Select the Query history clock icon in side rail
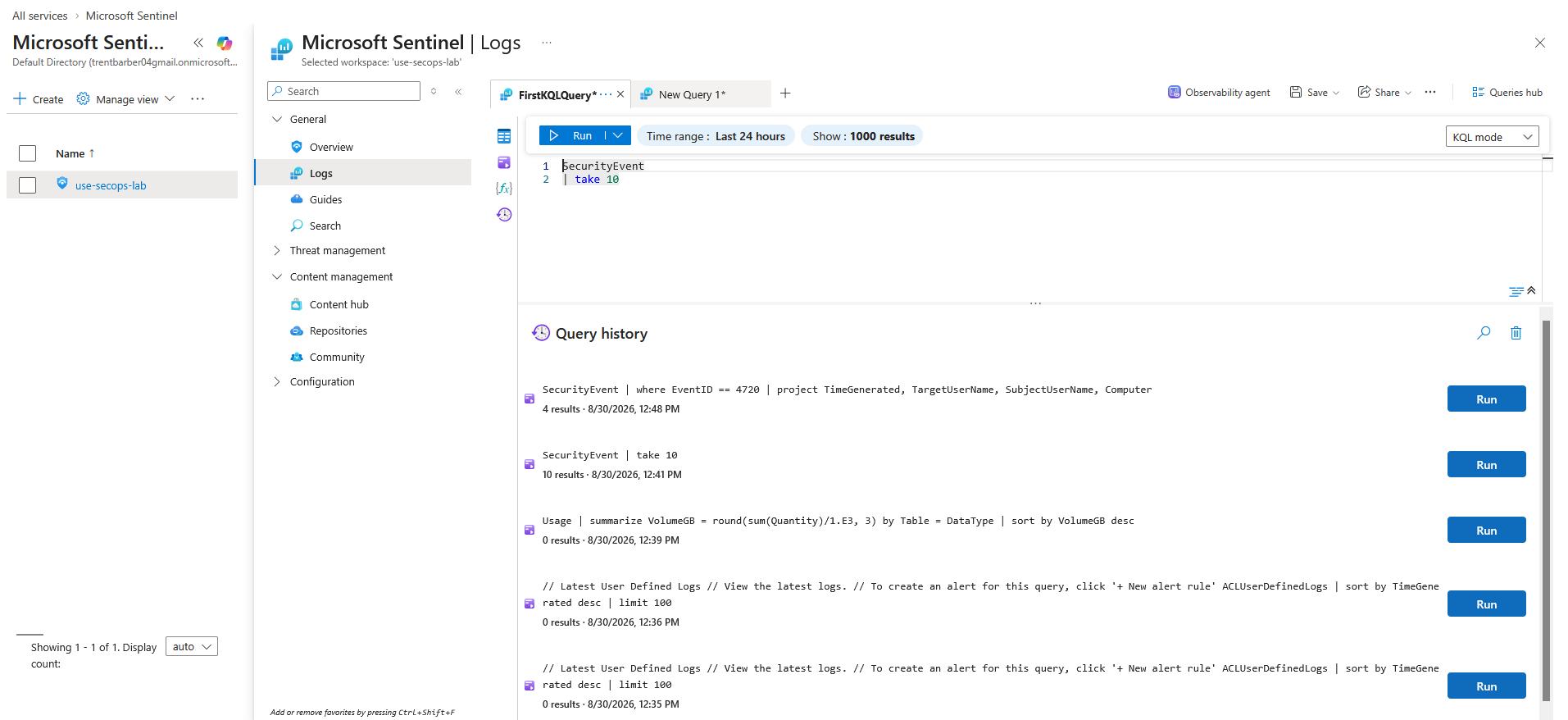 504,214
